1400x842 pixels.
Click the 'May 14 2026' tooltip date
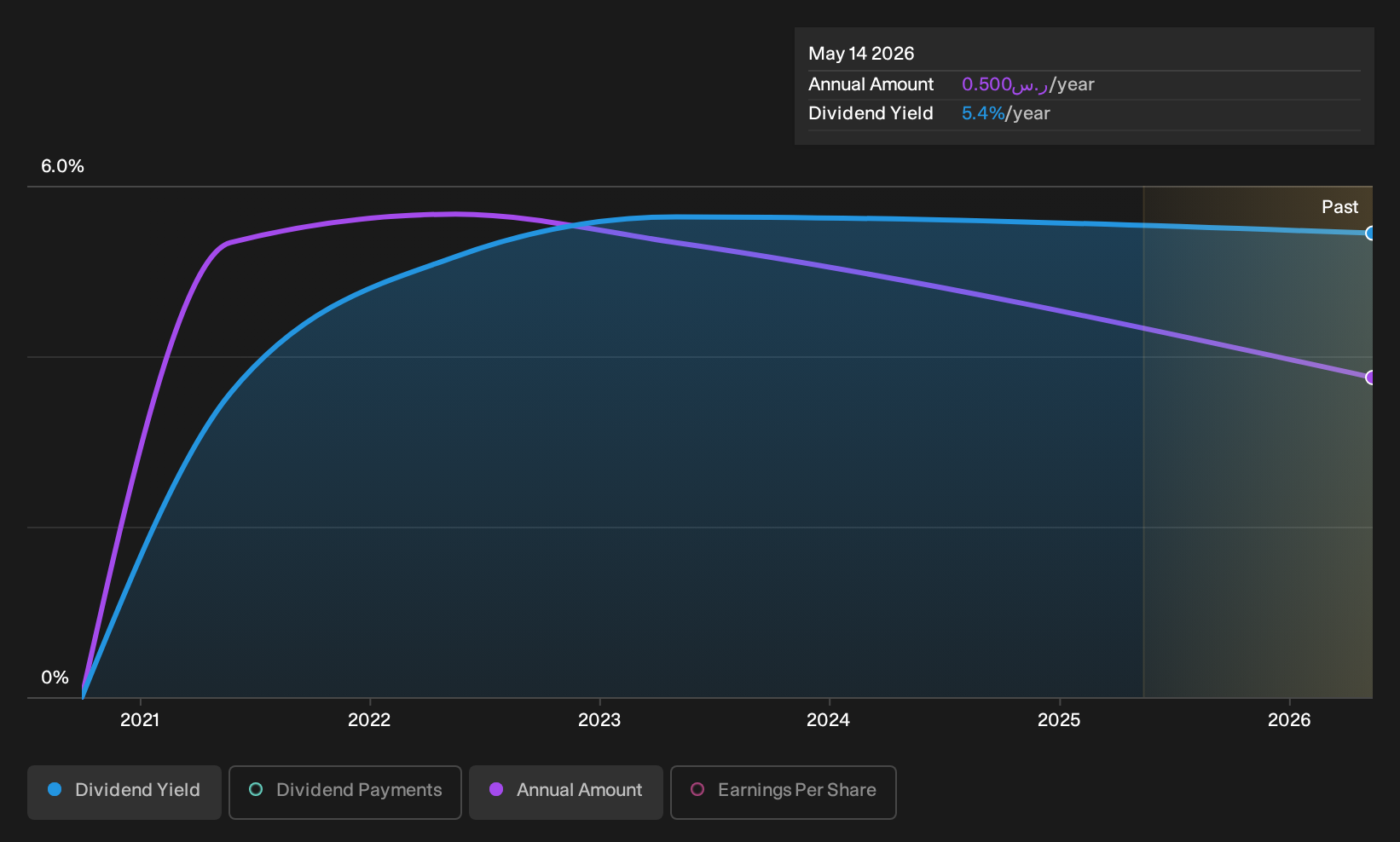(861, 54)
